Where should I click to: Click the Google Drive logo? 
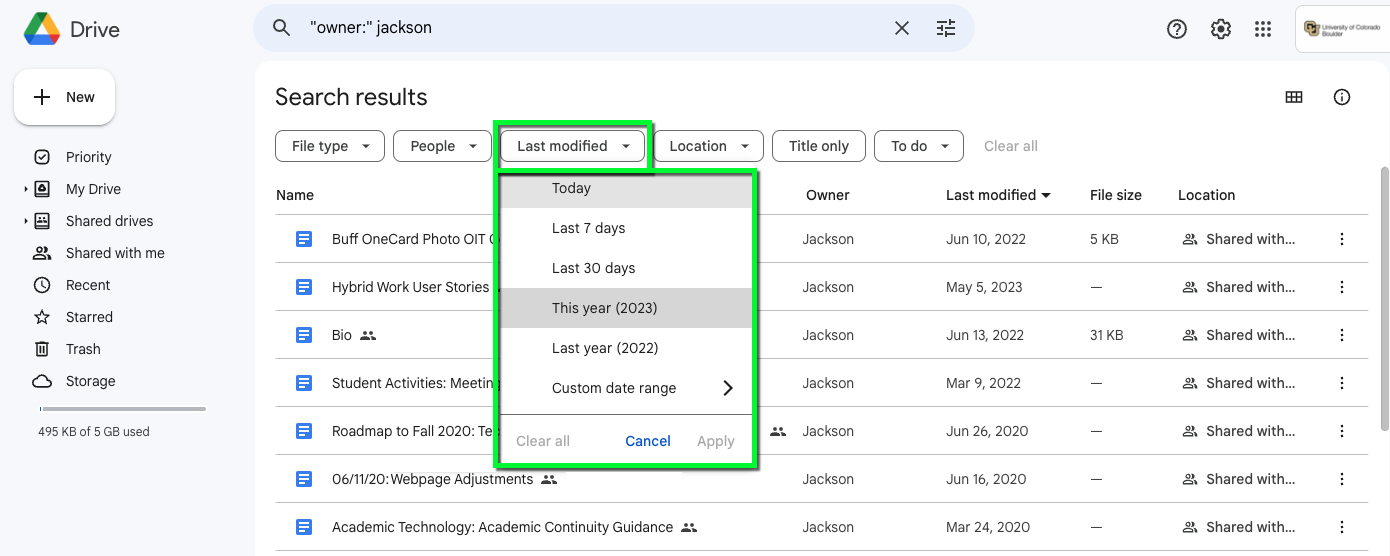[42, 29]
